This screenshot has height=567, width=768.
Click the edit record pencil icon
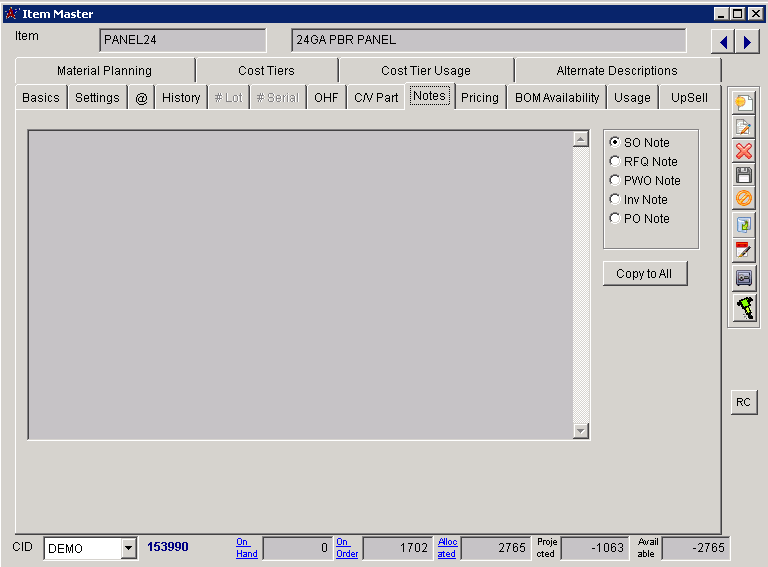coord(743,127)
